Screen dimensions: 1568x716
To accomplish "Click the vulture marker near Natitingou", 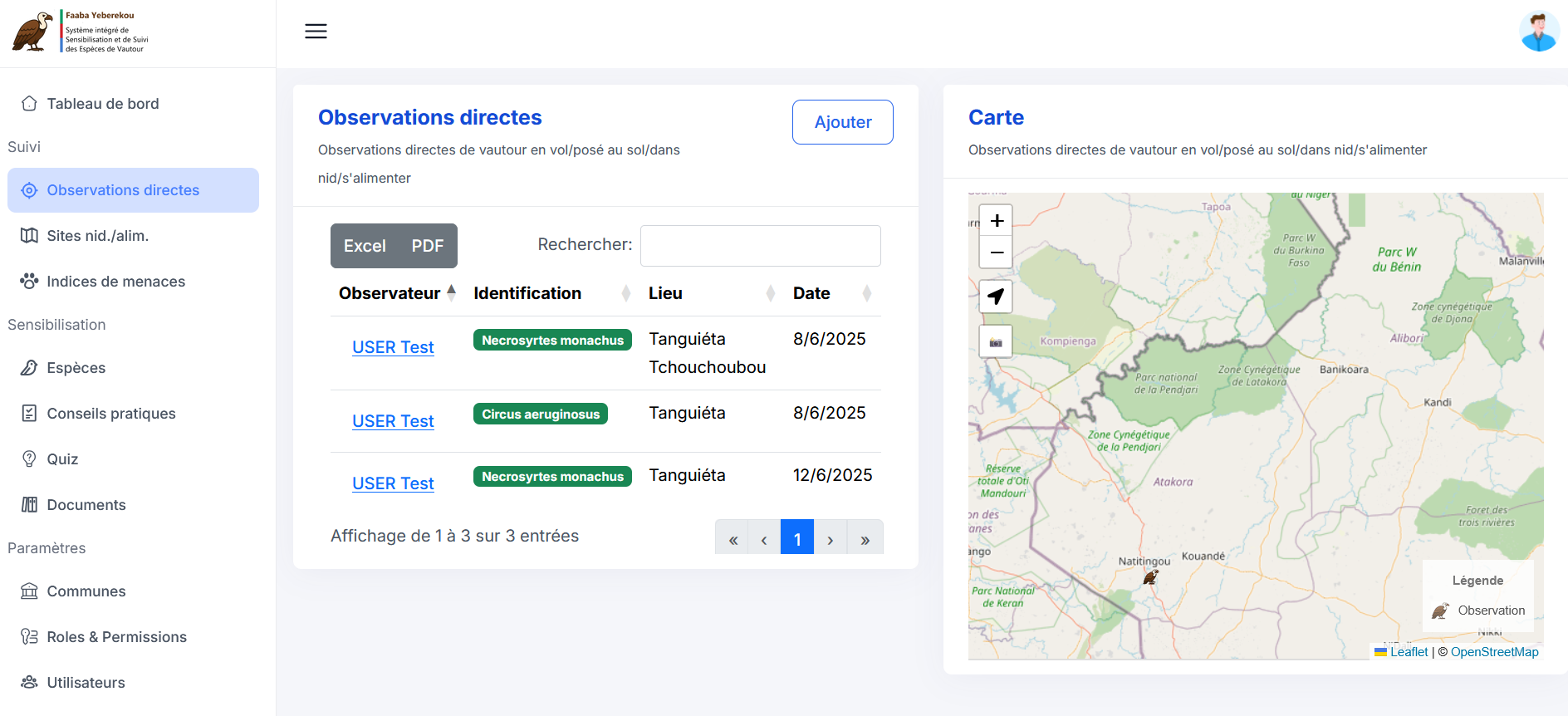I will (1150, 576).
